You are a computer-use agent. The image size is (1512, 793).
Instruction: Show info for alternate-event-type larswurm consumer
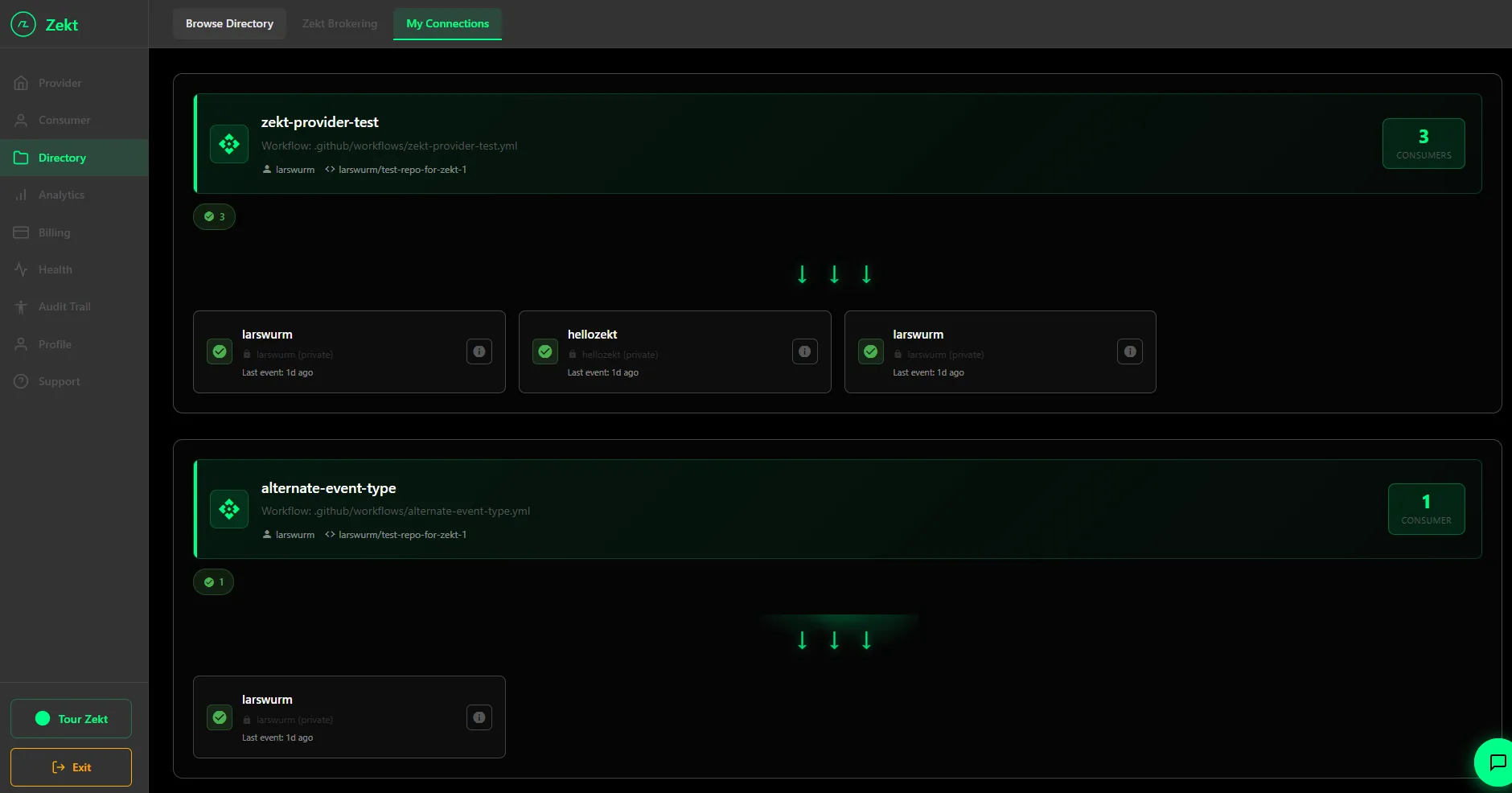tap(479, 717)
